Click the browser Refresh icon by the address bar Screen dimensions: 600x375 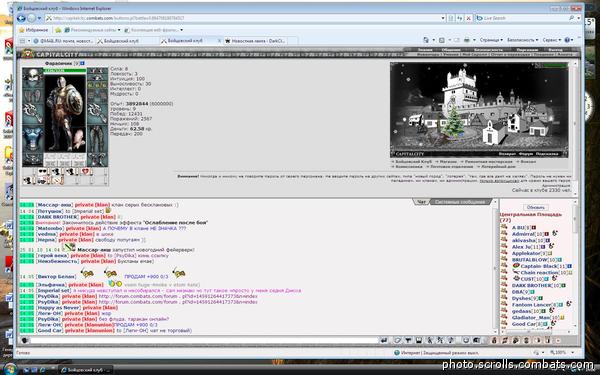click(460, 18)
